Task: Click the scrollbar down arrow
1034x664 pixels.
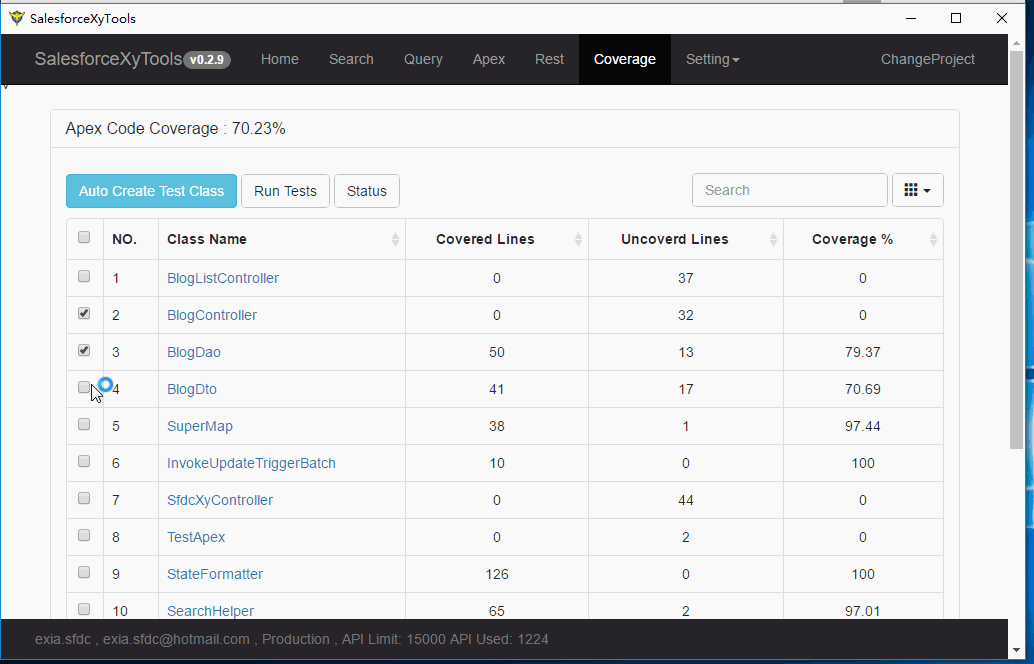Action: (1016, 651)
